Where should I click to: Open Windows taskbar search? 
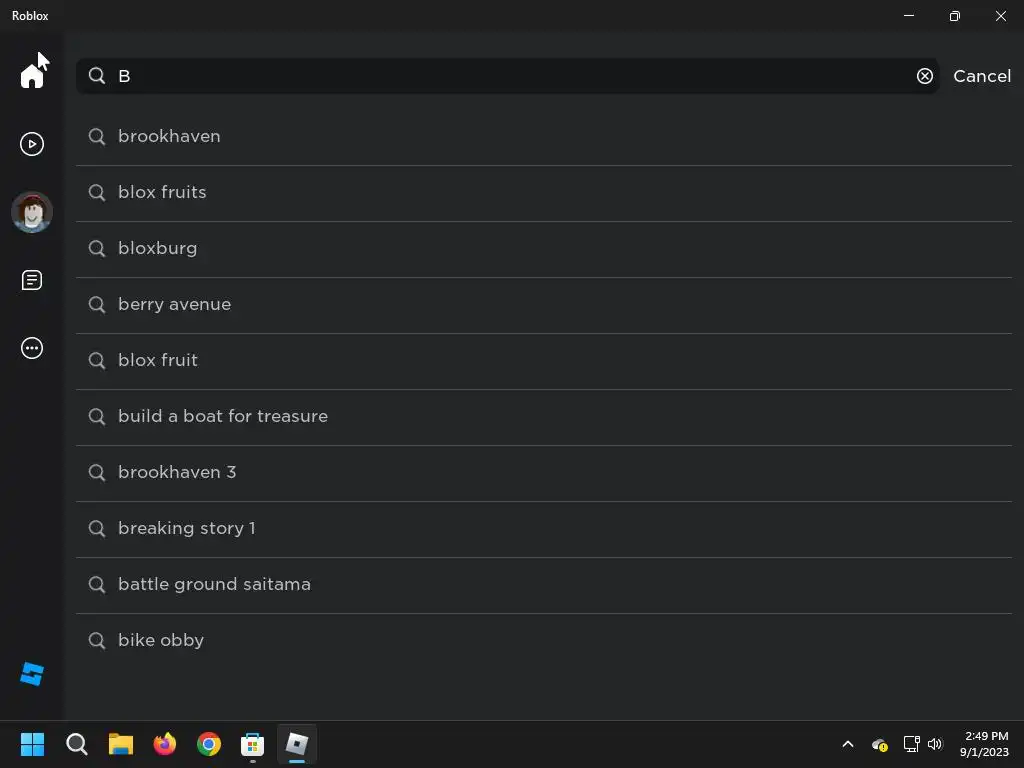(76, 744)
